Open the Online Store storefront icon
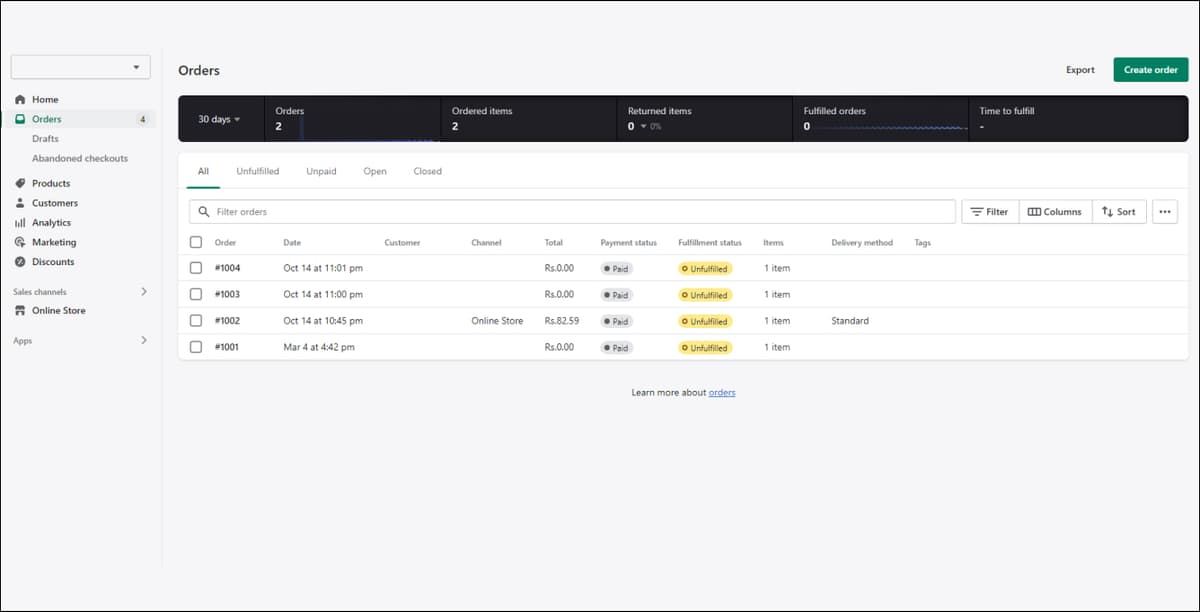Screen dimensions: 1200x612 (20, 311)
